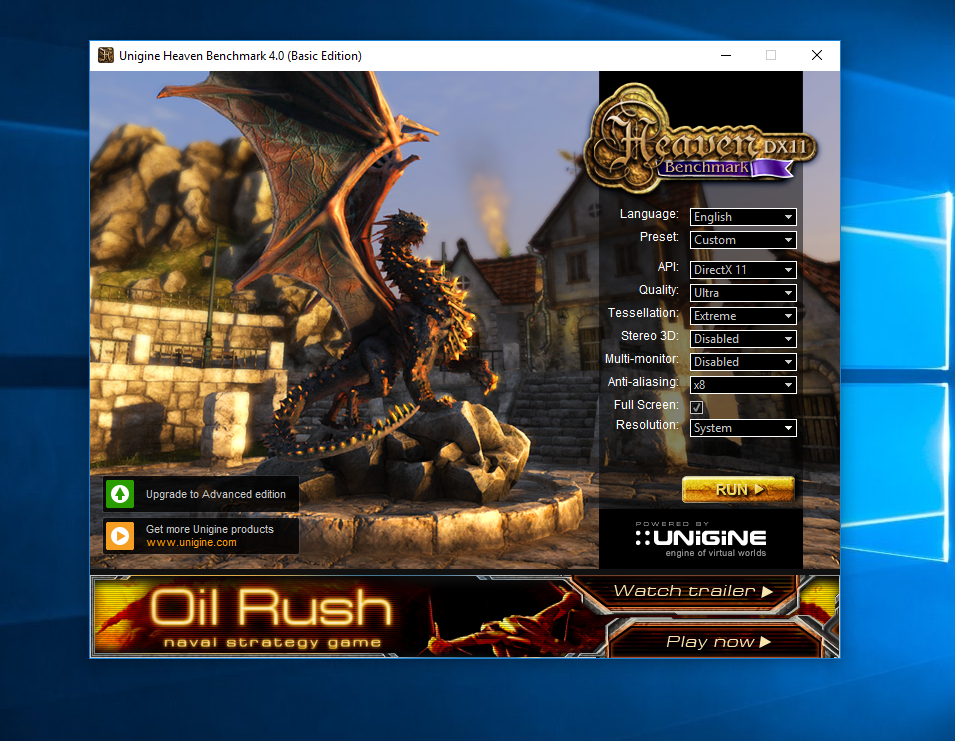
Task: Click the RUN button
Action: pos(738,490)
